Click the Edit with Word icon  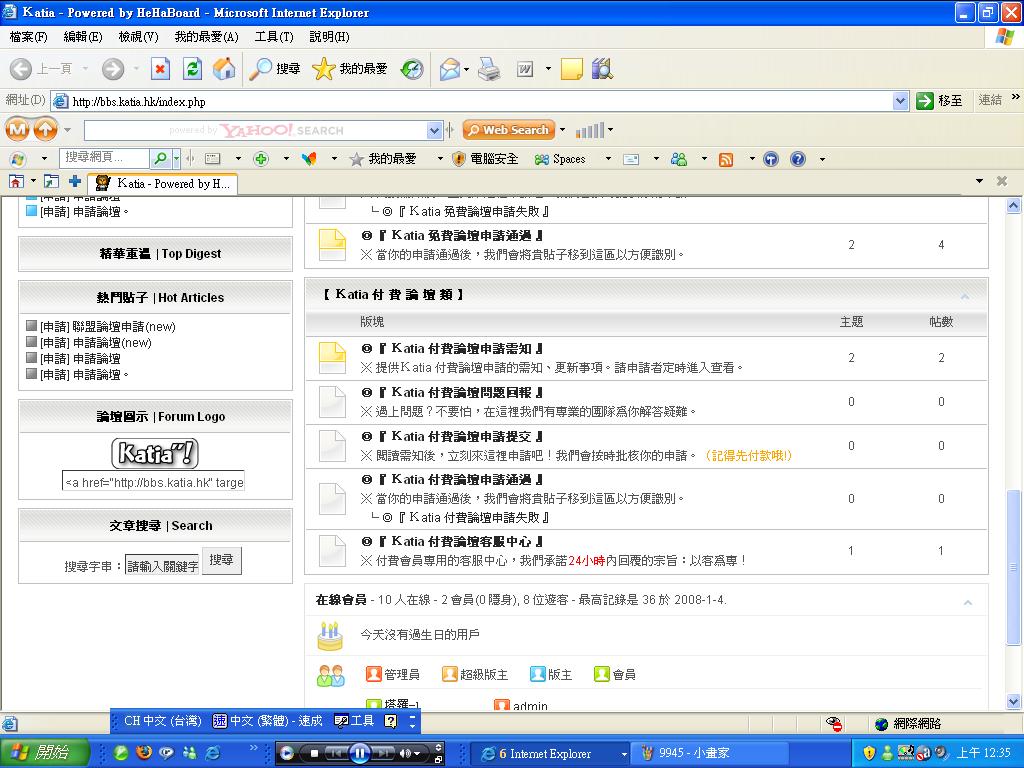(525, 69)
